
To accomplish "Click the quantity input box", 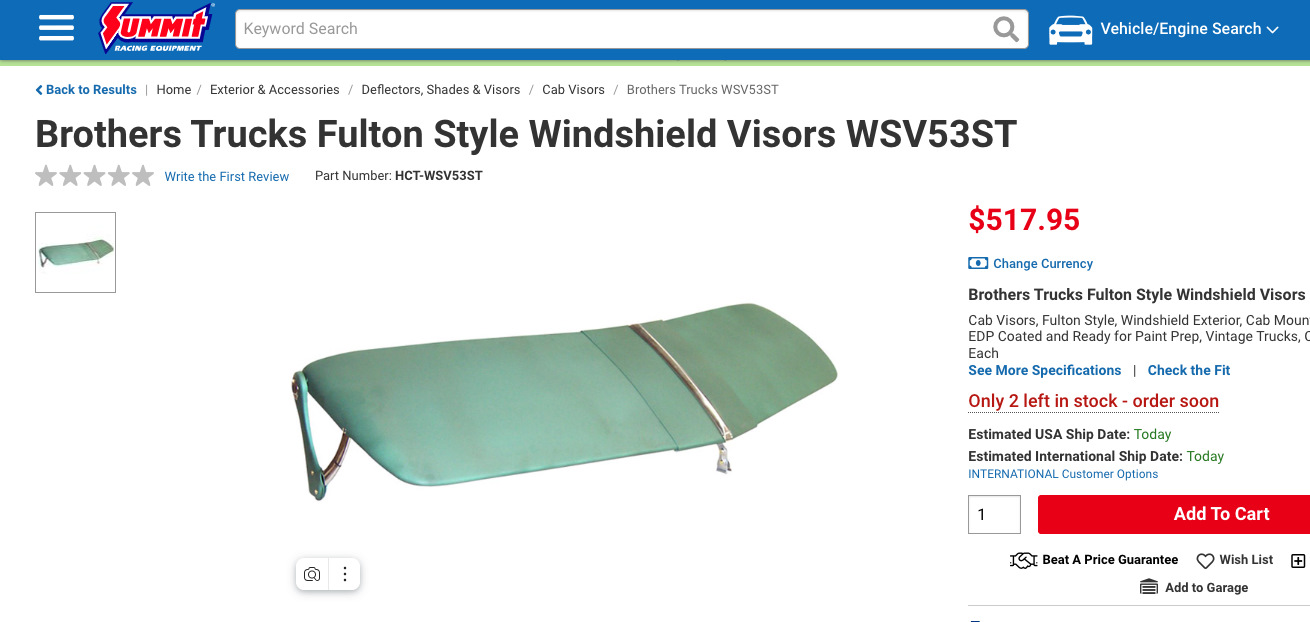I will point(994,514).
